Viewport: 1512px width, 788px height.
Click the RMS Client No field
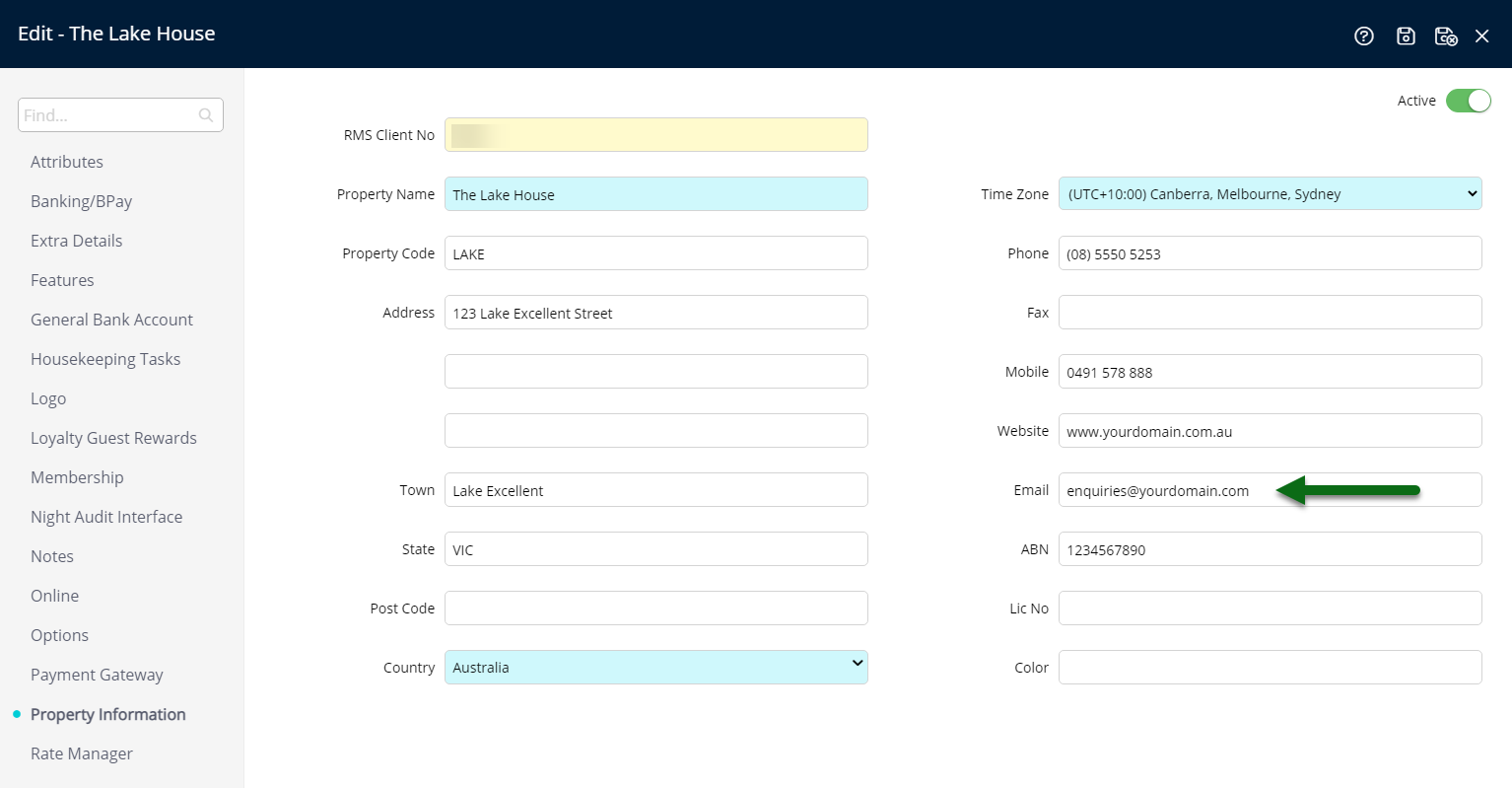pos(656,135)
